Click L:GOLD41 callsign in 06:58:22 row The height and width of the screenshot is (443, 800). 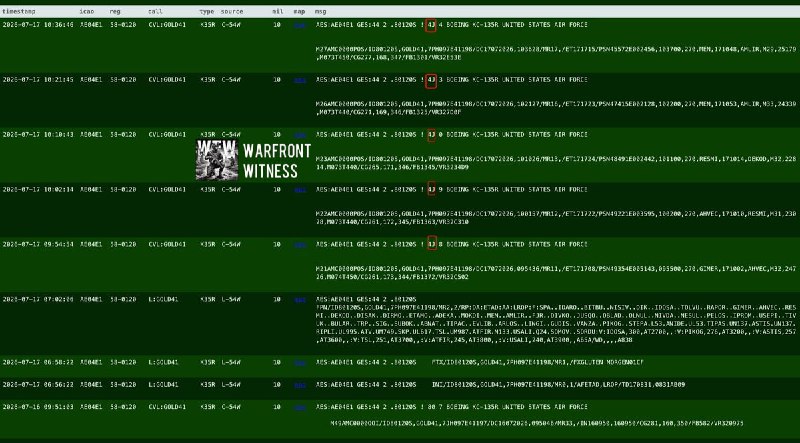tap(163, 362)
